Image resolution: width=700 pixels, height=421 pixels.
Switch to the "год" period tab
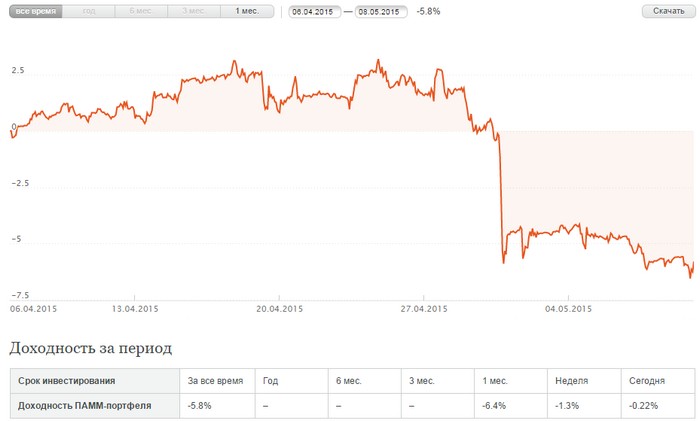click(x=88, y=11)
